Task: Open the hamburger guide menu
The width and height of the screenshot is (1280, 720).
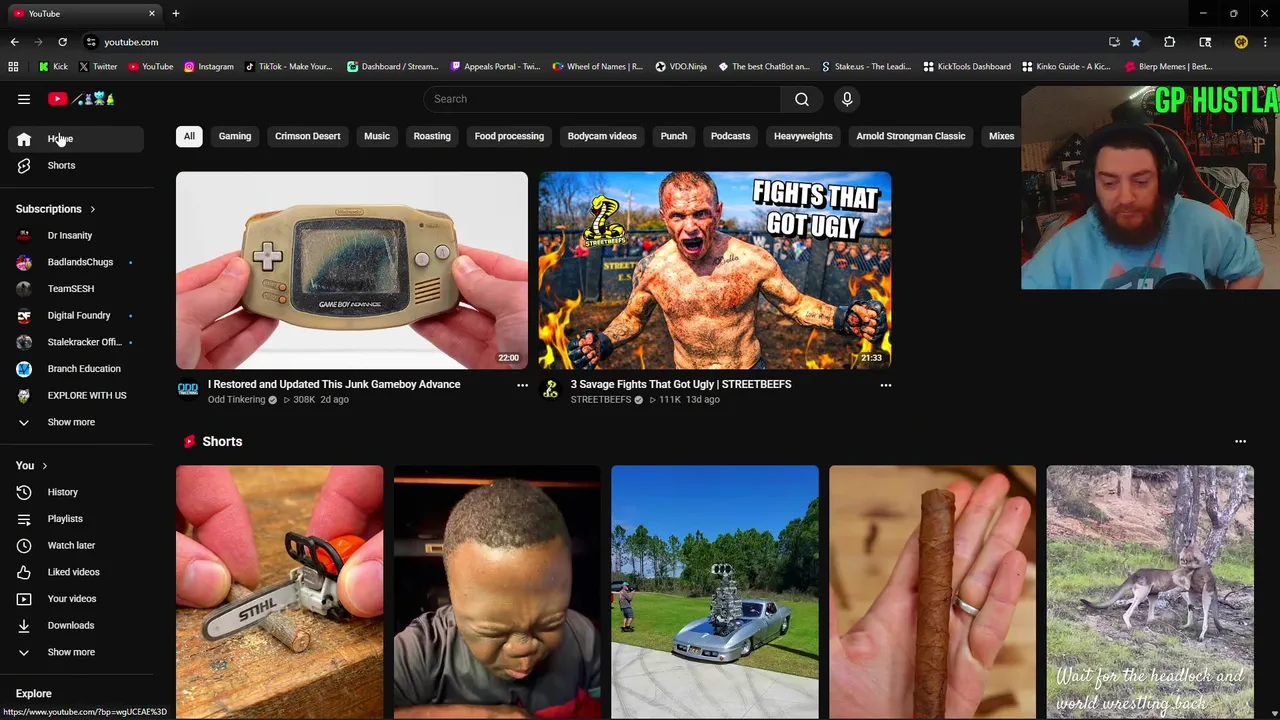Action: (x=24, y=99)
